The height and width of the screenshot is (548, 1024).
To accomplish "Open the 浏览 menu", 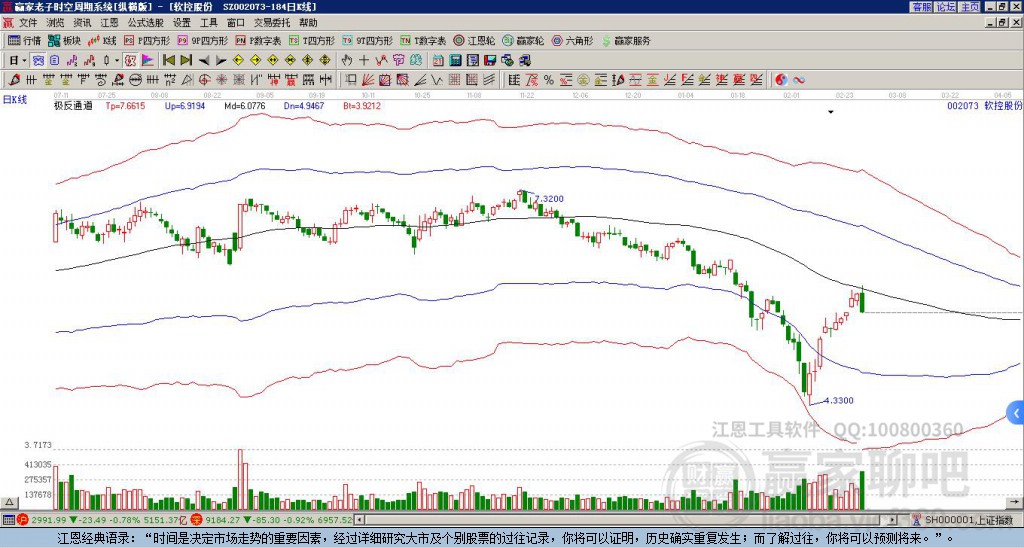I will [56, 23].
